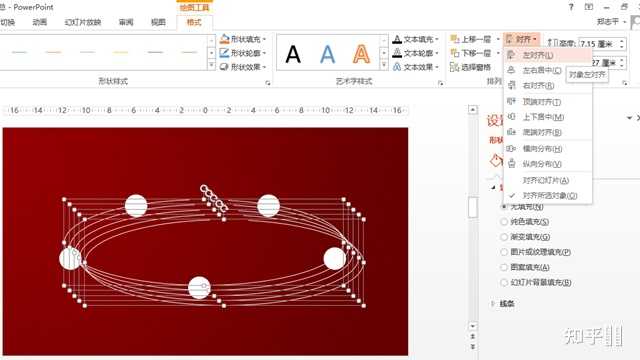Select 无填充(N) radio button
The image size is (640, 360).
[x=504, y=207]
